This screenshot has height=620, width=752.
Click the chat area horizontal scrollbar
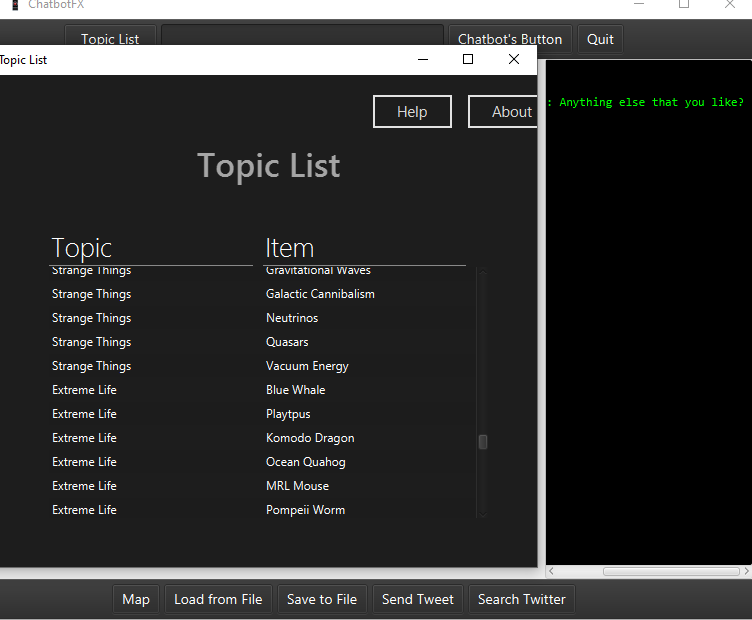pyautogui.click(x=670, y=571)
